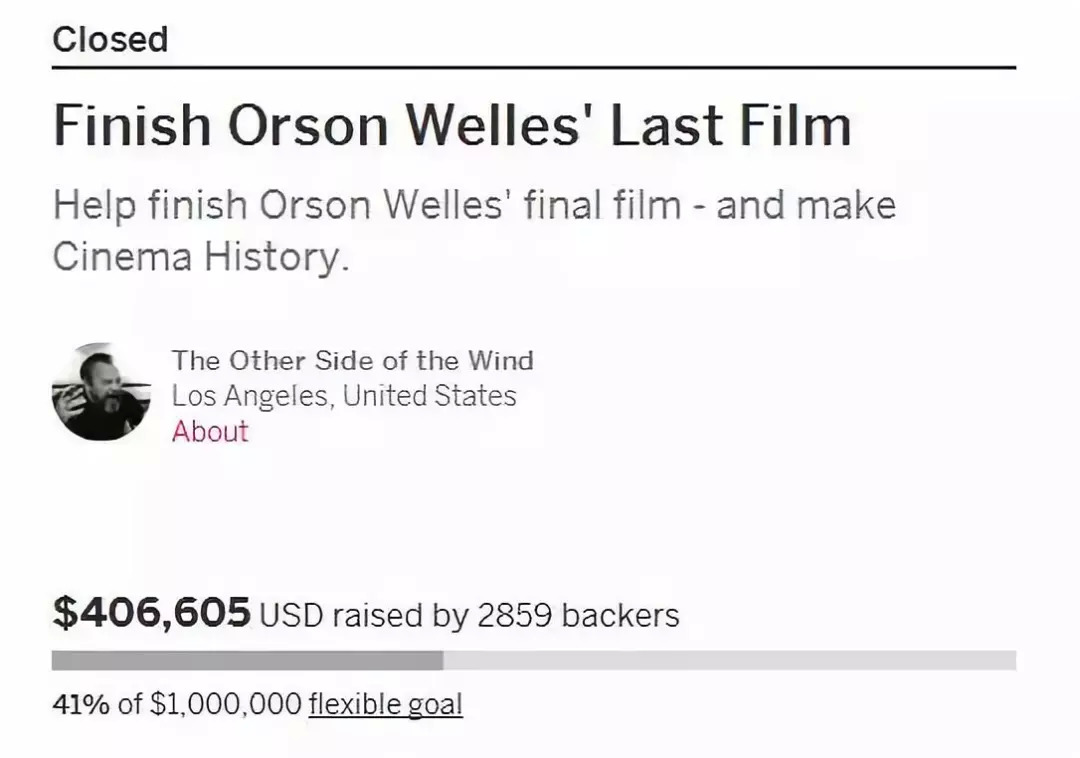Click the $1,000,000 goal amount
Screen dimensions: 1080x758
point(225,704)
